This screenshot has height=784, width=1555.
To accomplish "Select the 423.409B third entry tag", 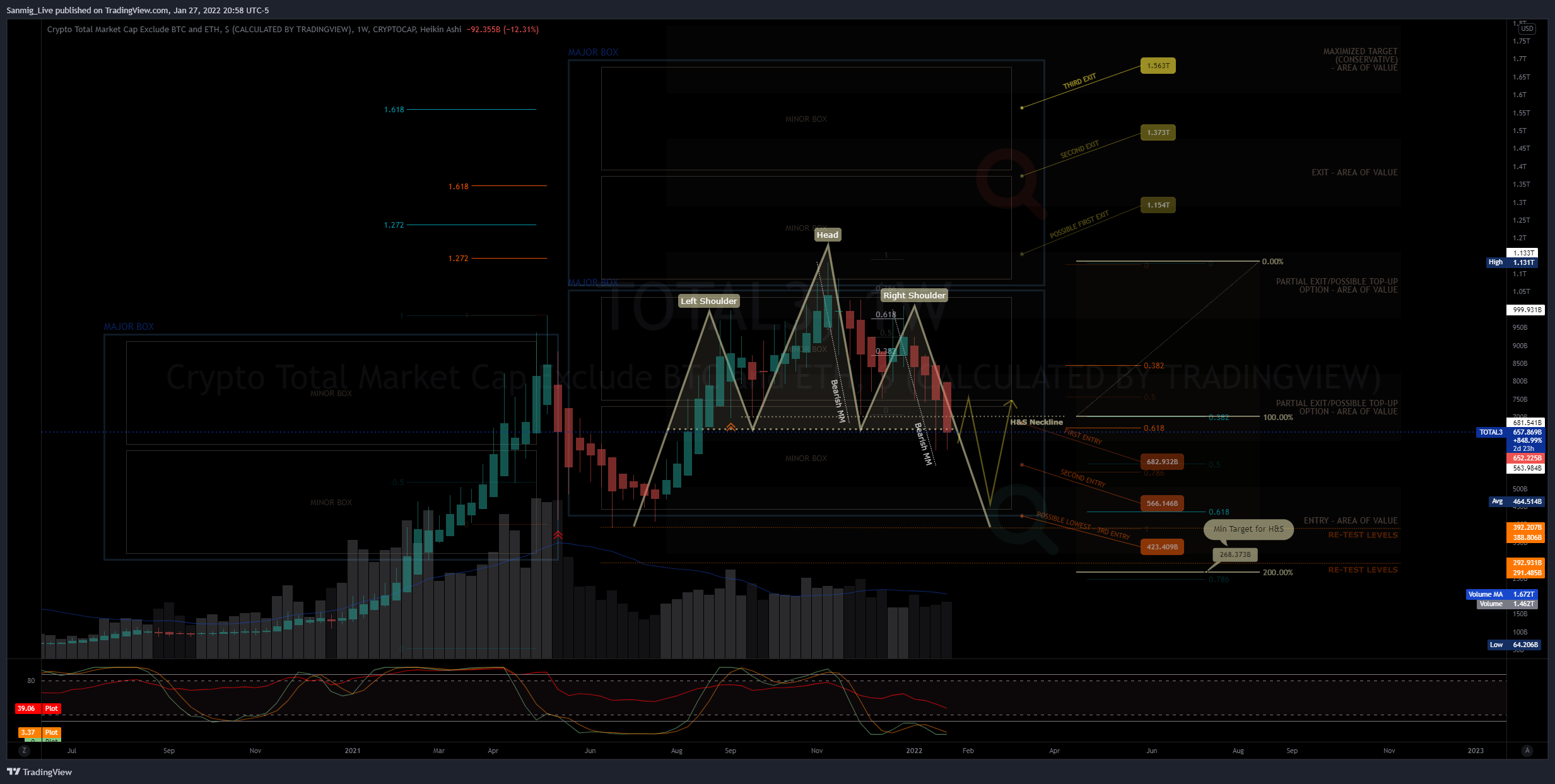I will tap(1162, 547).
